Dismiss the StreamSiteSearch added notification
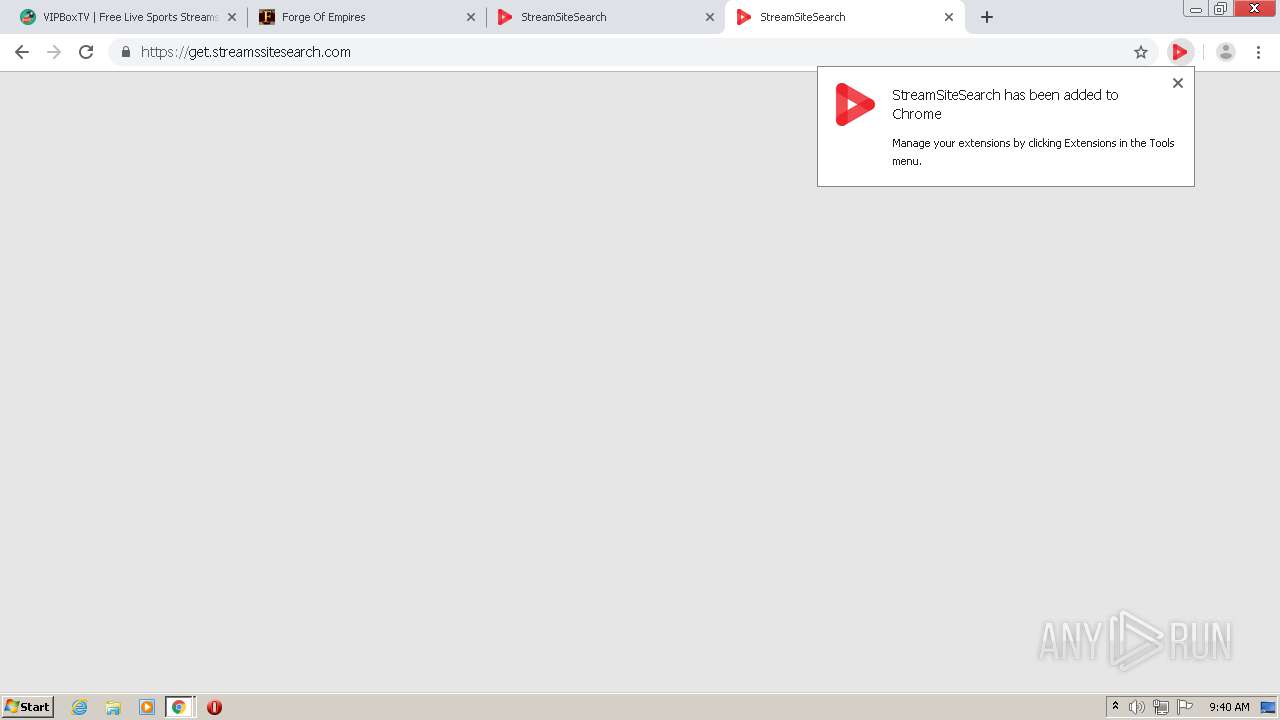This screenshot has width=1280, height=720. tap(1178, 83)
